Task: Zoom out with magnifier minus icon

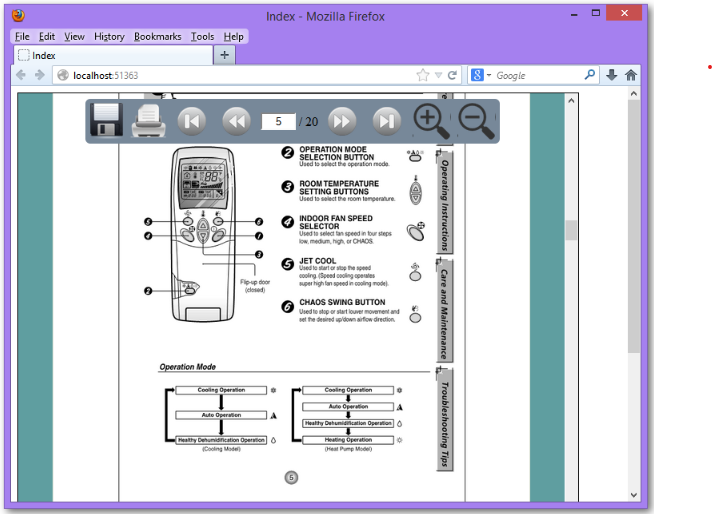Action: pyautogui.click(x=476, y=121)
